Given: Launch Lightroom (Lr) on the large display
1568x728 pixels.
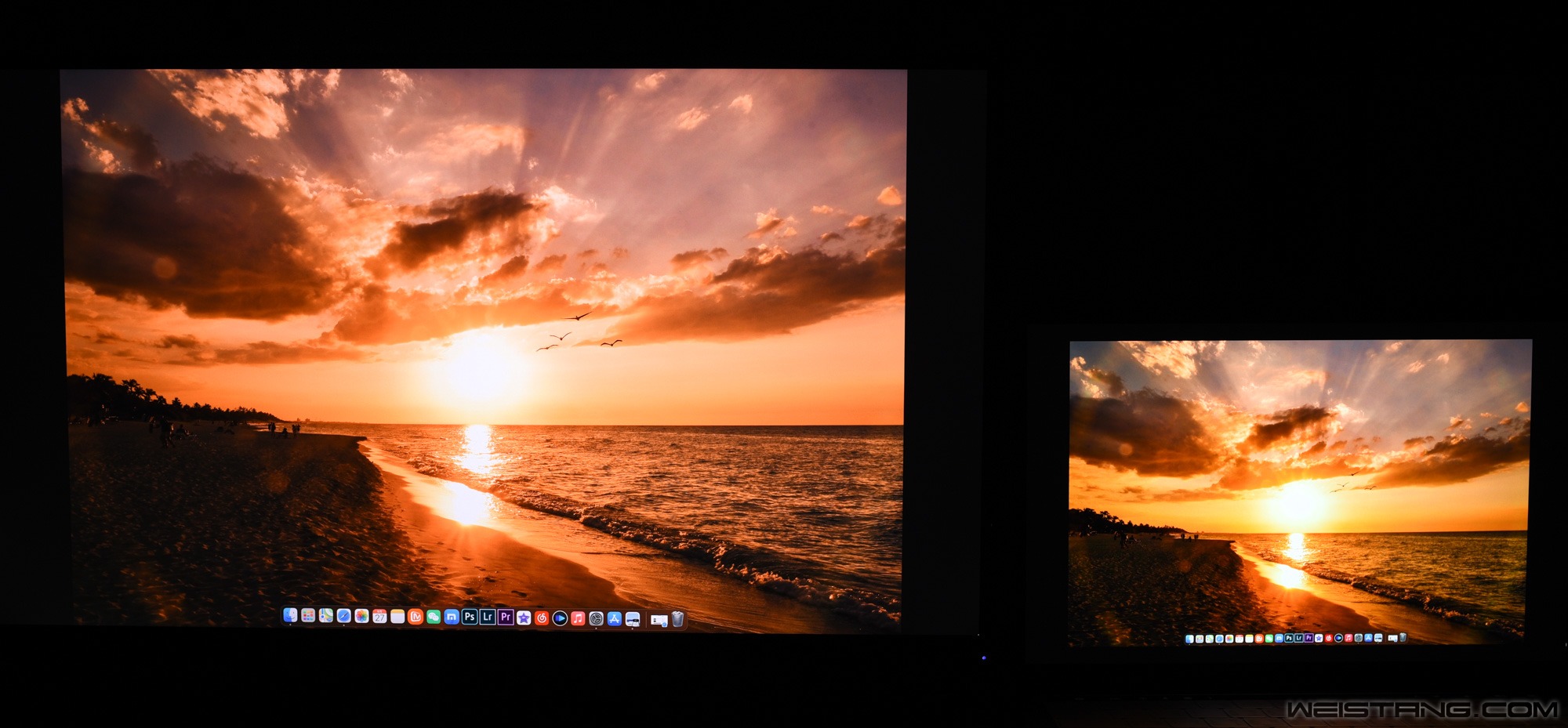Looking at the screenshot, I should pyautogui.click(x=488, y=617).
